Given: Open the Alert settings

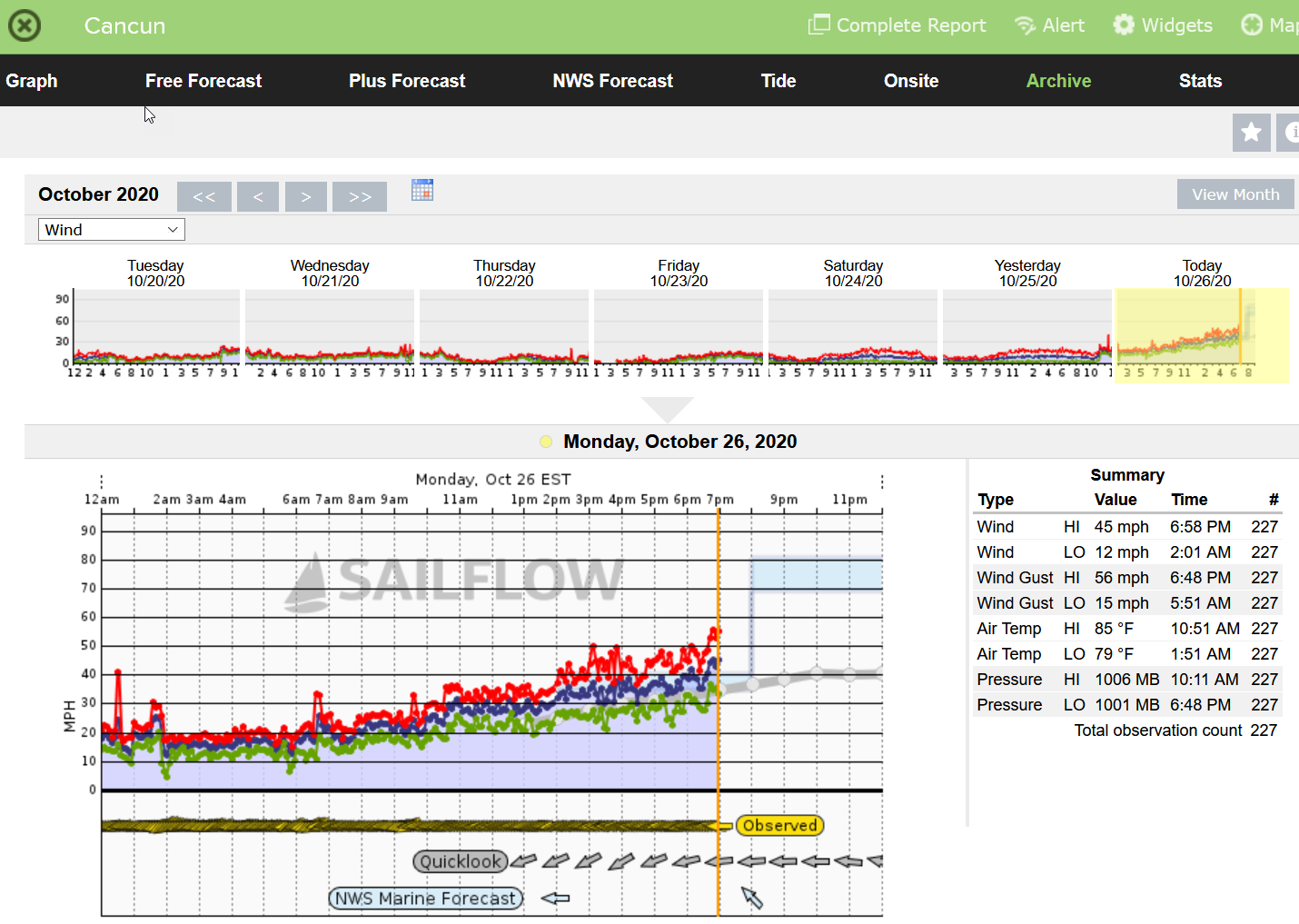Looking at the screenshot, I should (1049, 25).
